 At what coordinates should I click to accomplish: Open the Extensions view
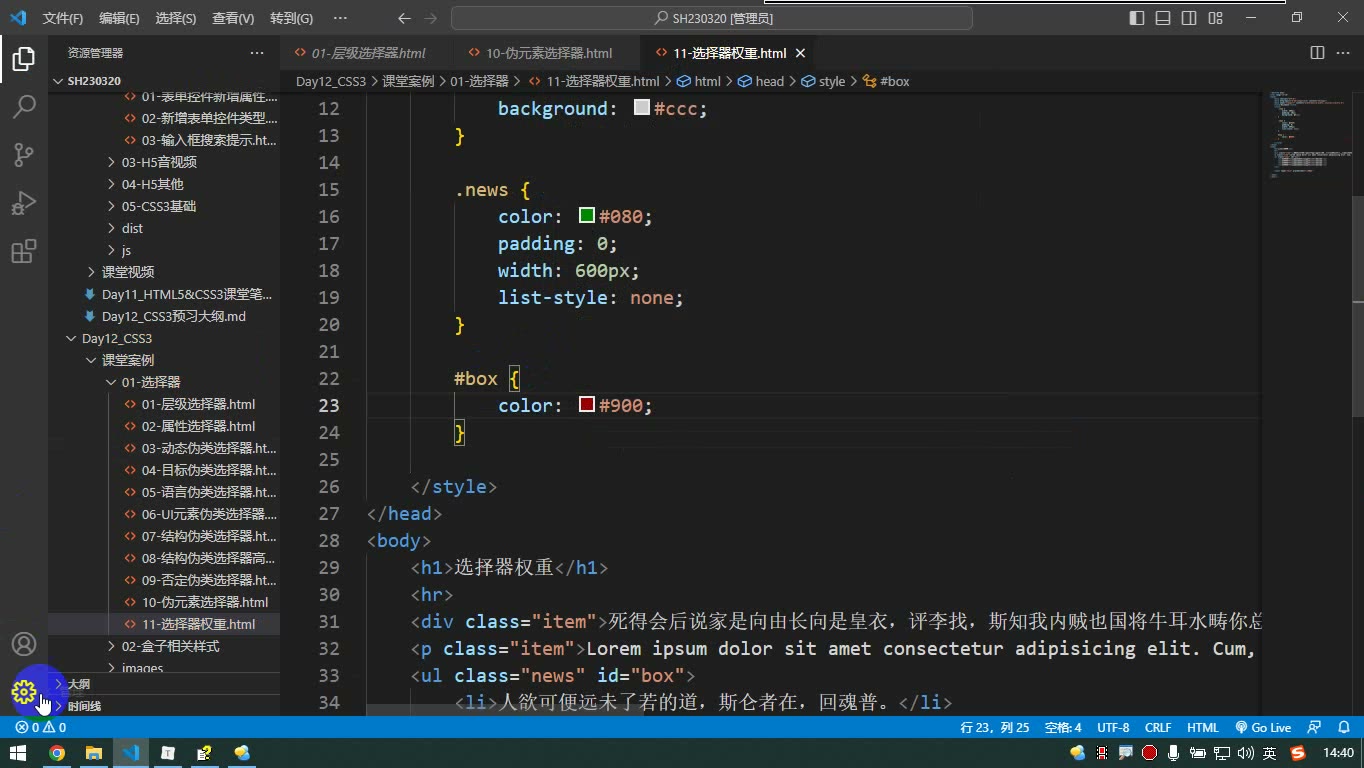coord(24,251)
